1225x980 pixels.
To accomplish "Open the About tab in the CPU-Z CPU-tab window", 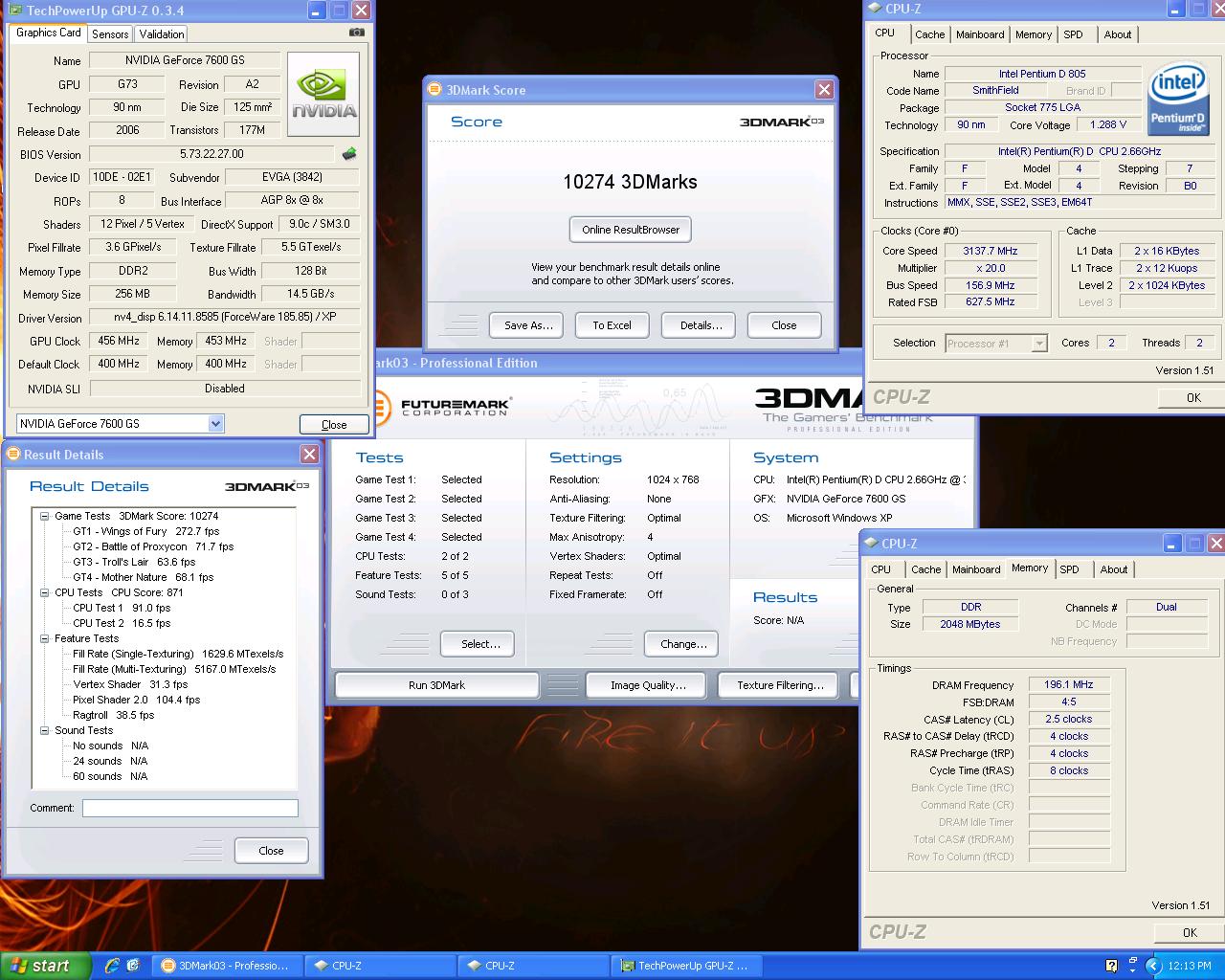I will coord(1117,34).
